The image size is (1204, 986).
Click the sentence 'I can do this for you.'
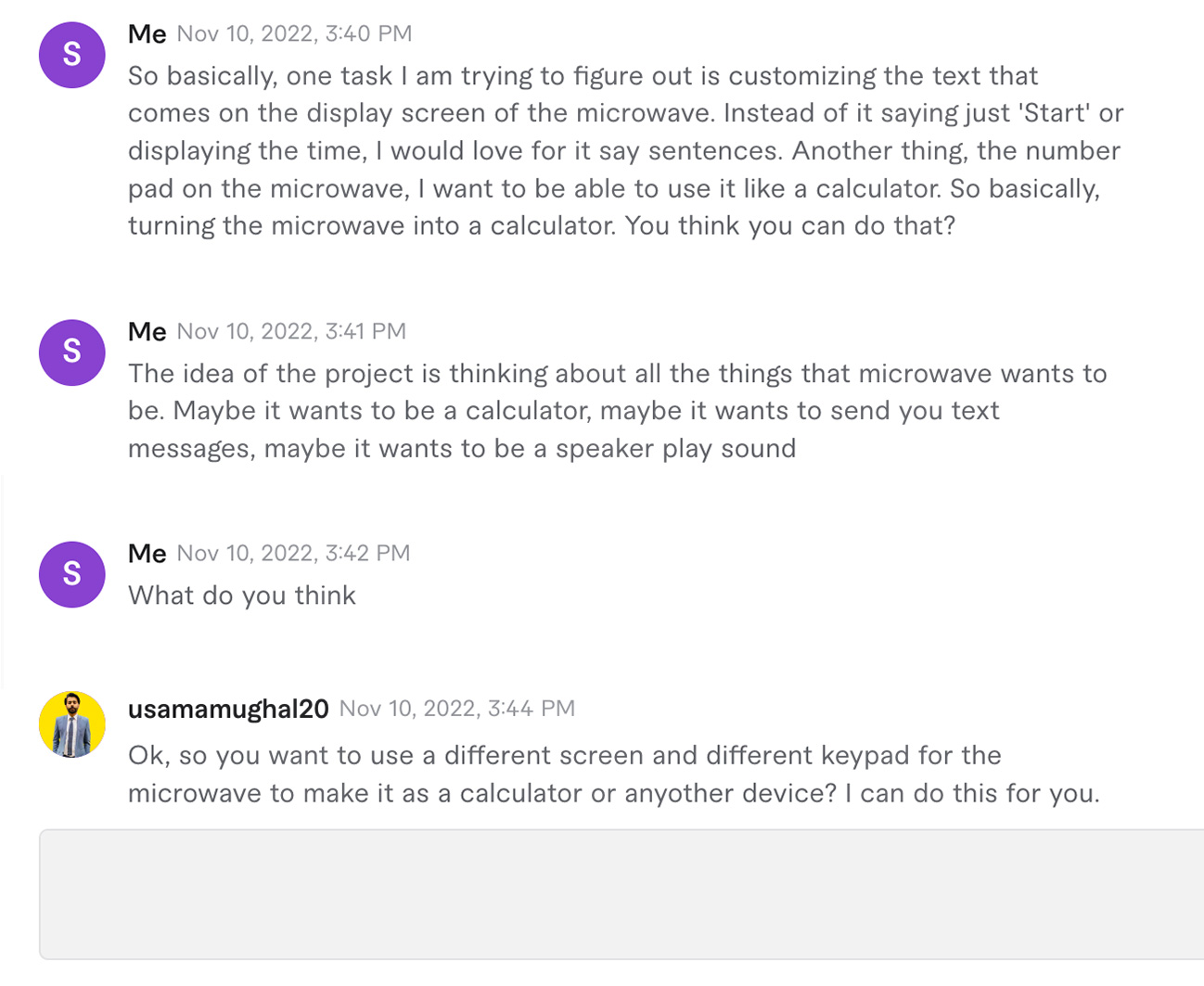tap(972, 794)
